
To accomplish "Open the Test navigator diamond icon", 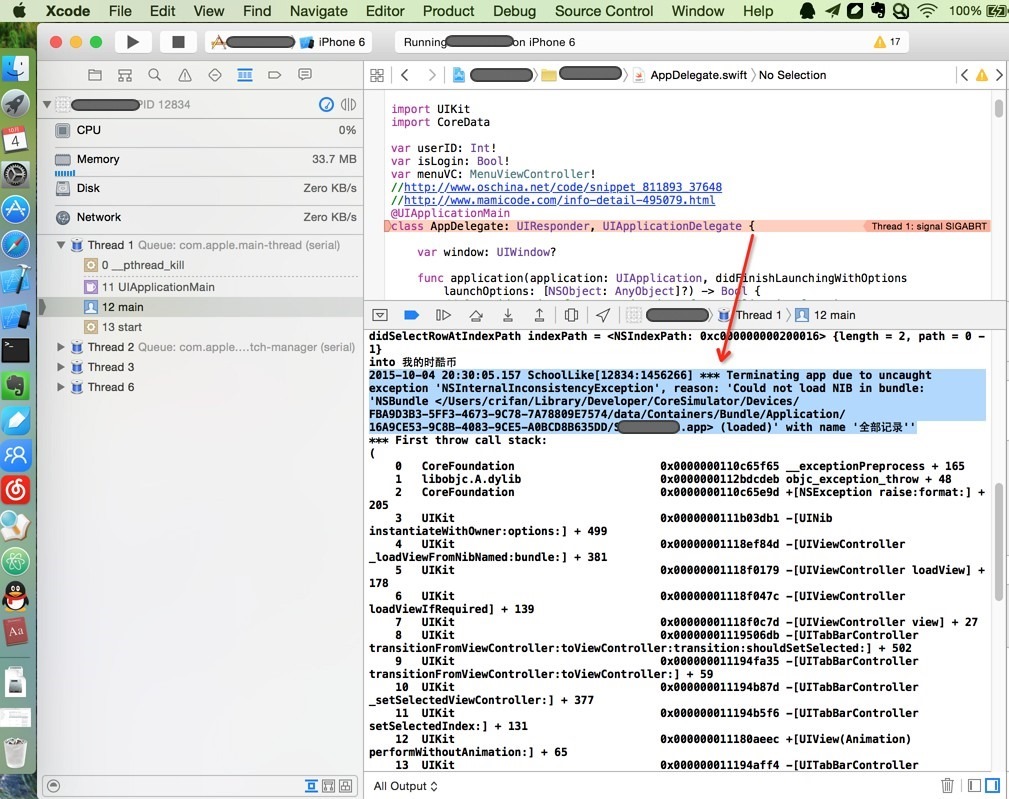I will click(215, 75).
